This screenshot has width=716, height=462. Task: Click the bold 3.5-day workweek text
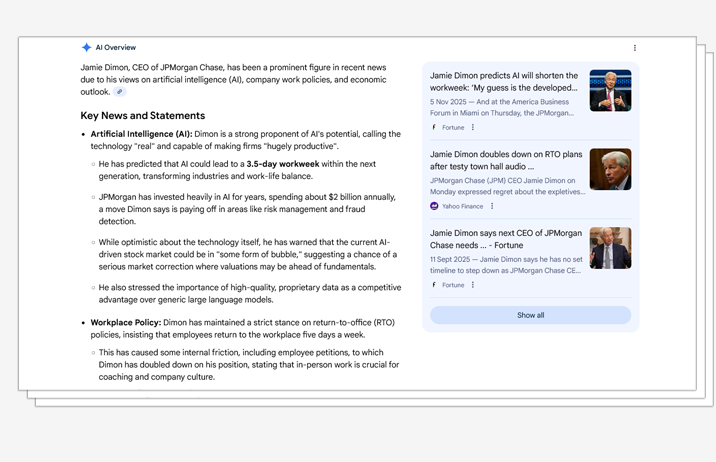pos(283,164)
